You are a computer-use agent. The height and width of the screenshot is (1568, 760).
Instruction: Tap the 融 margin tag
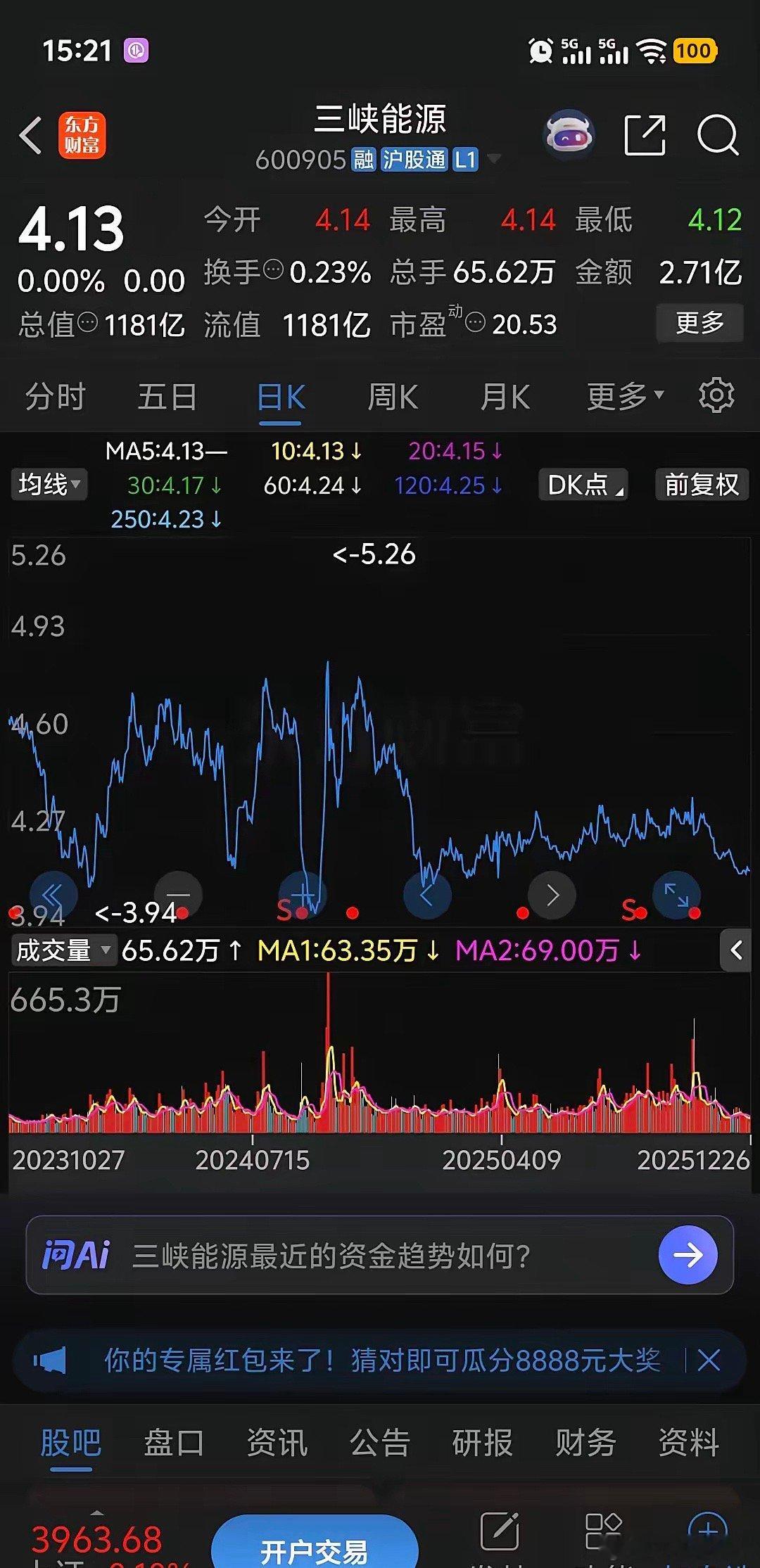pyautogui.click(x=363, y=160)
